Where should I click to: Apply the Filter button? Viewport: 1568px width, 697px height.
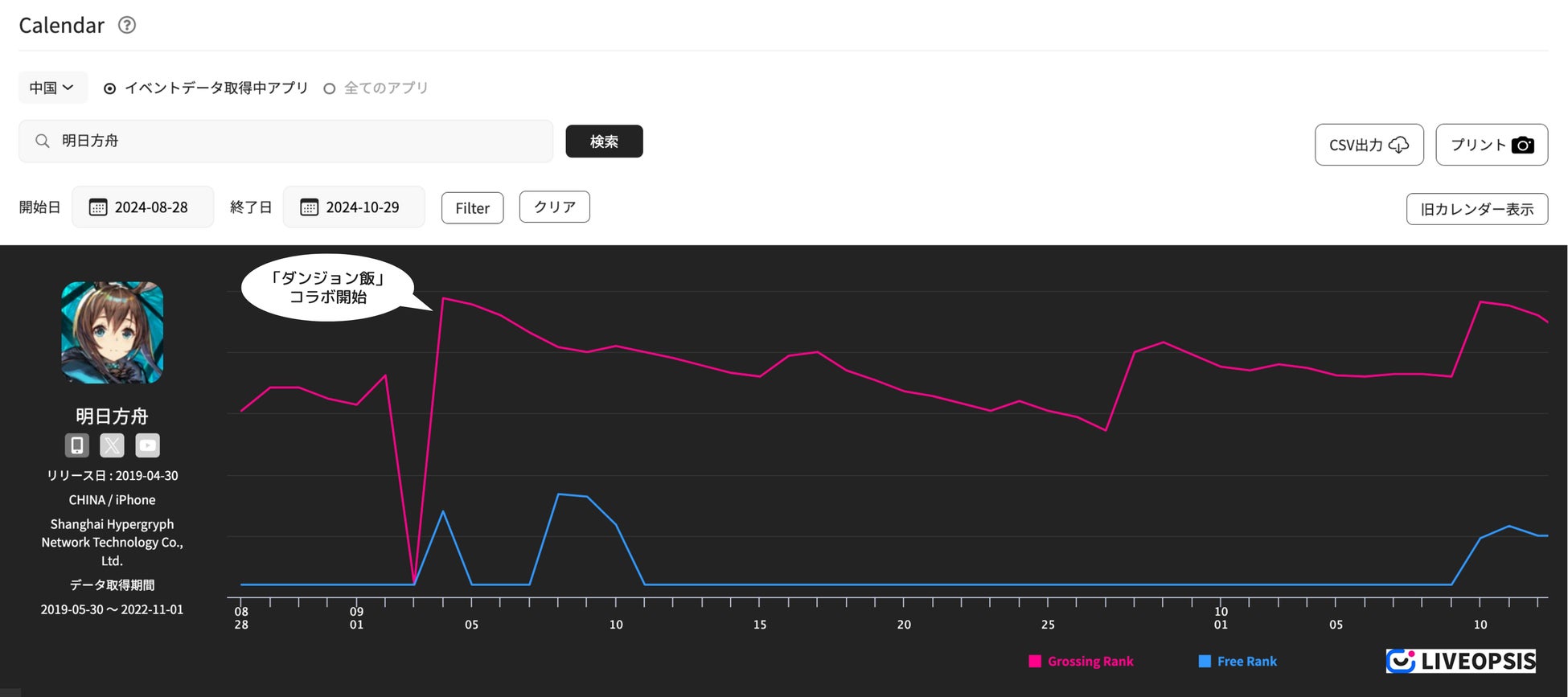tap(472, 208)
